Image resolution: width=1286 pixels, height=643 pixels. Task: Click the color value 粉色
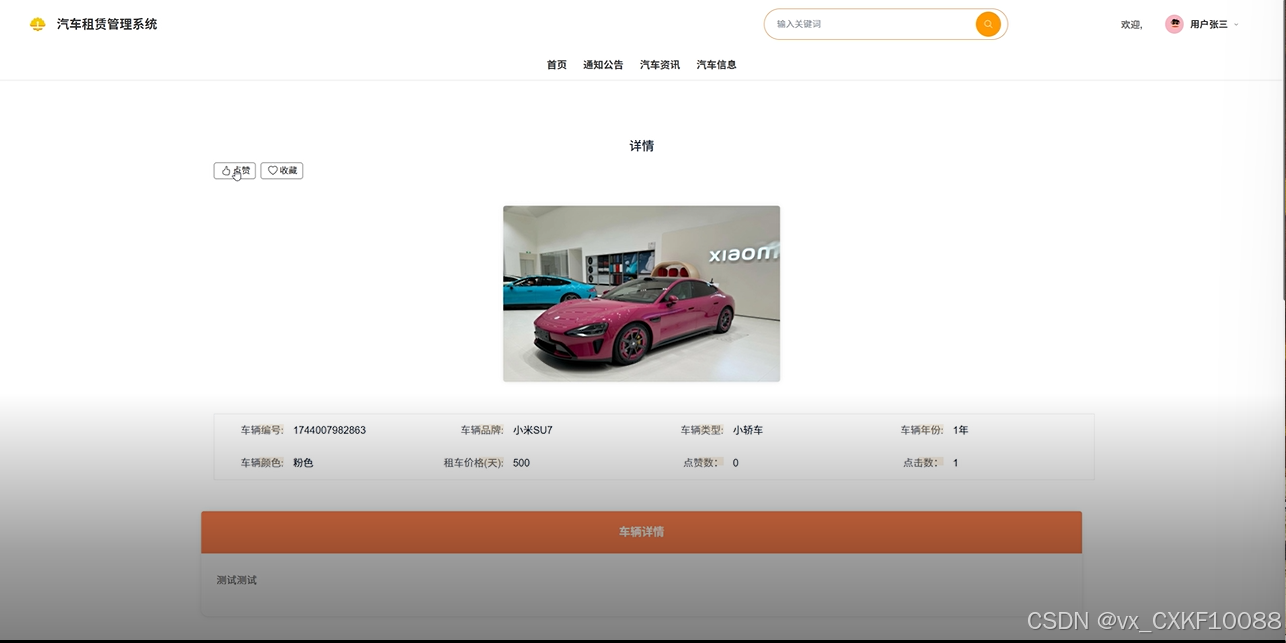click(303, 463)
